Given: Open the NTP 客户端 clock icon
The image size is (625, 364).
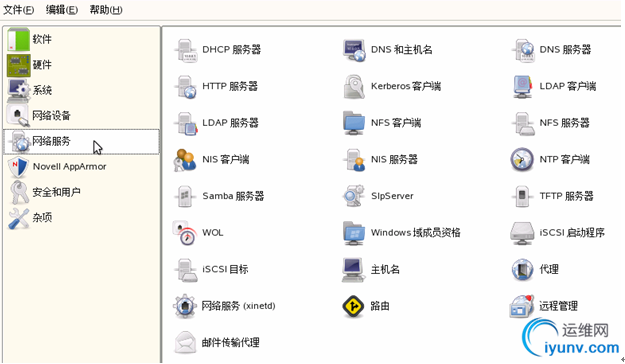Looking at the screenshot, I should click(x=522, y=159).
